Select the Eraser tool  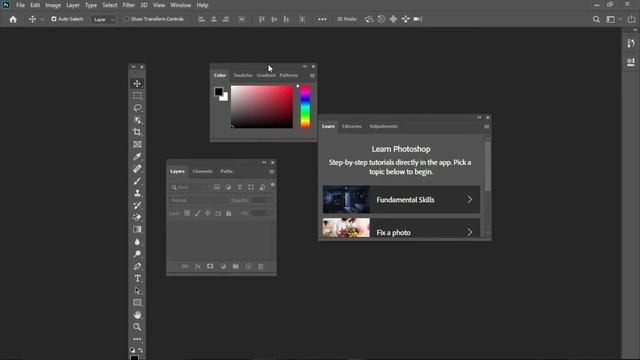137,217
